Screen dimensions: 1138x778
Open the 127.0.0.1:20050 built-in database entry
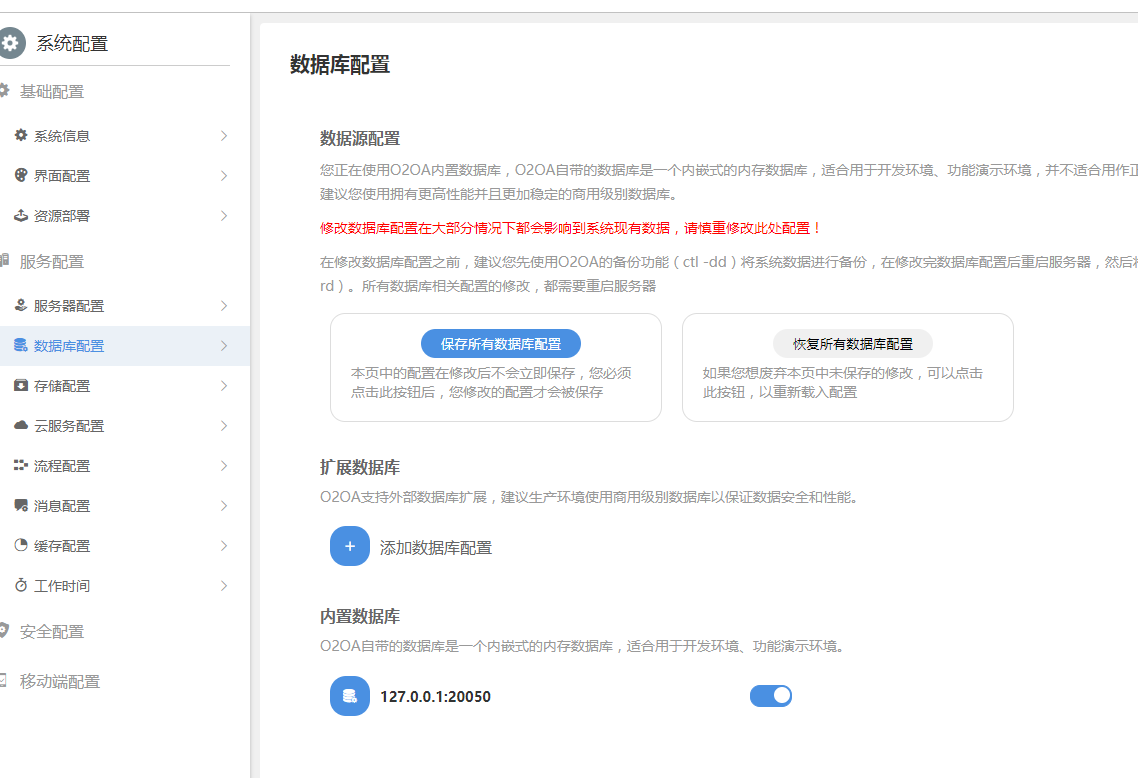click(436, 697)
